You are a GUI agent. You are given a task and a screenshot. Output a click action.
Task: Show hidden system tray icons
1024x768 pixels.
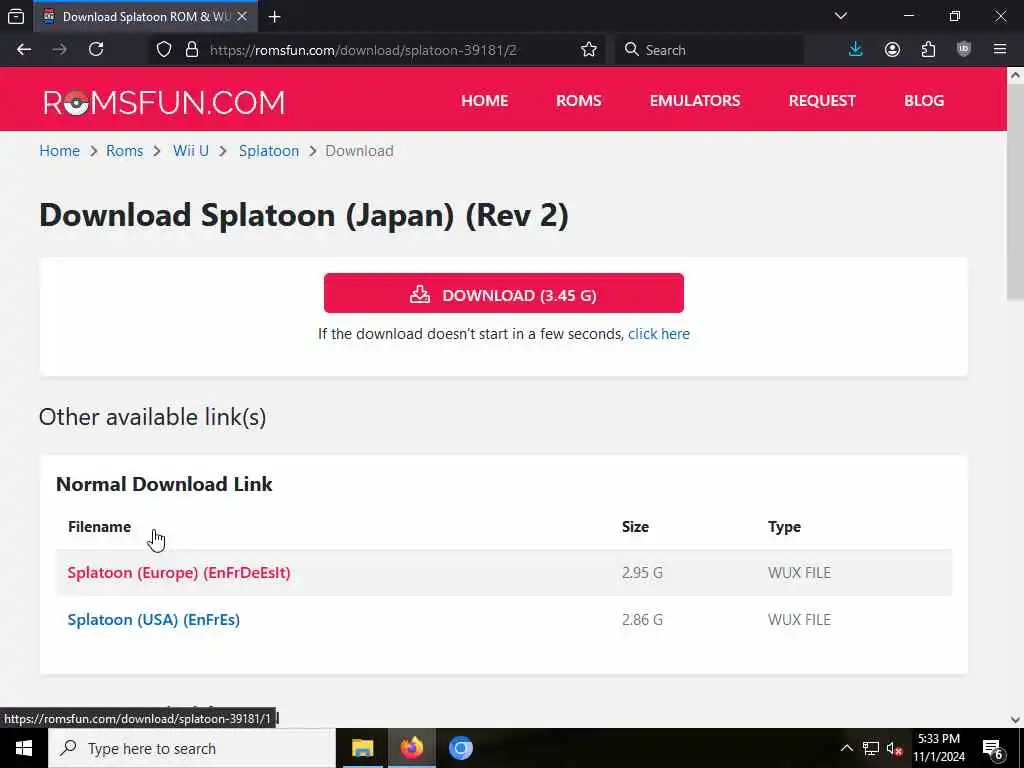click(846, 748)
